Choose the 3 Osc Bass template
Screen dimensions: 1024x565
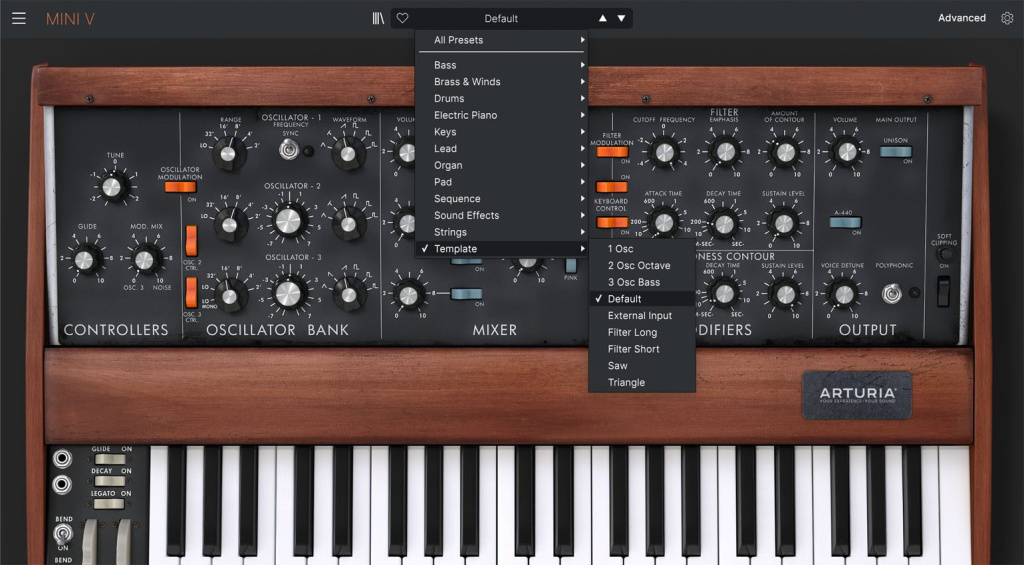(x=642, y=282)
